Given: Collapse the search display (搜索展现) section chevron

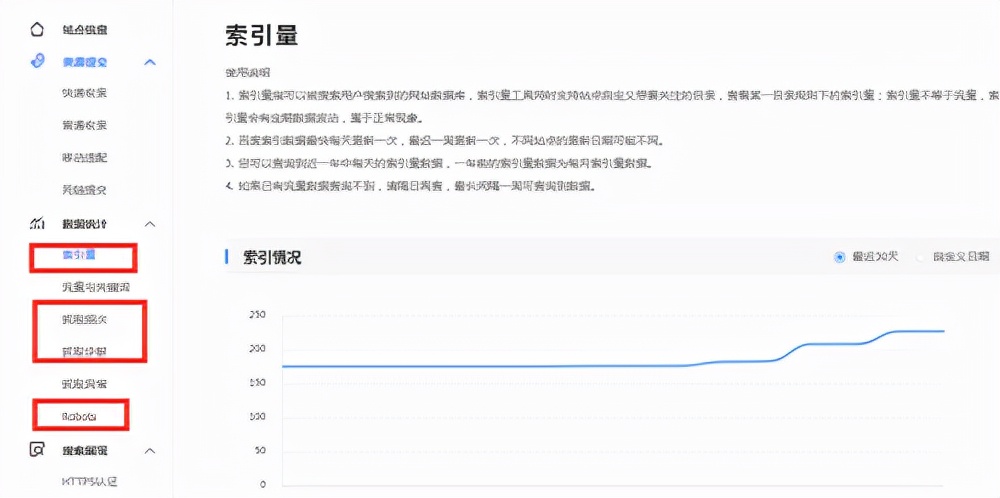Looking at the screenshot, I should 151,451.
